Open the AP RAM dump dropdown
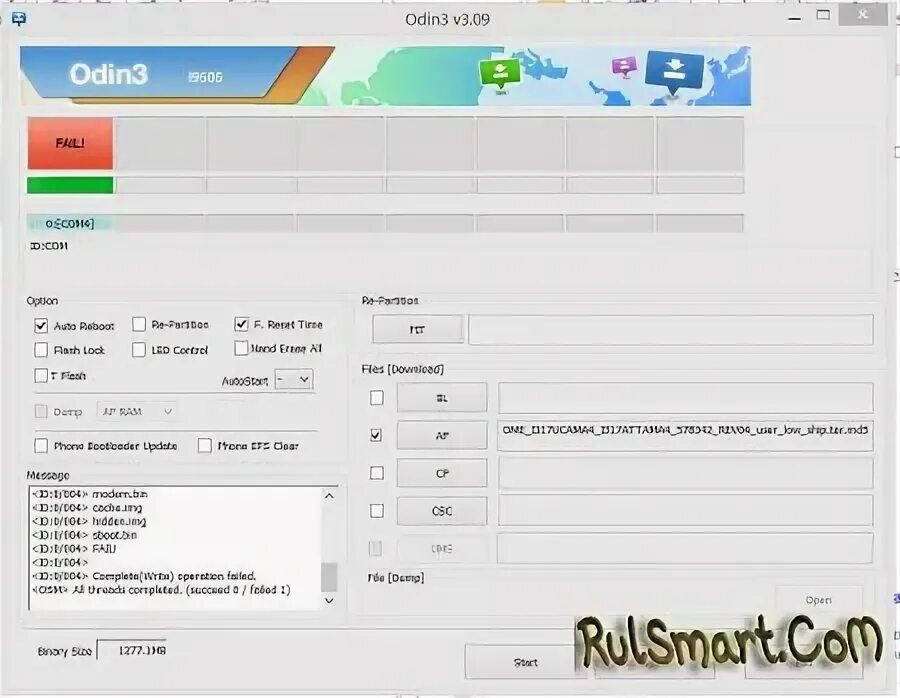Viewport: 900px width, 698px height. point(137,412)
